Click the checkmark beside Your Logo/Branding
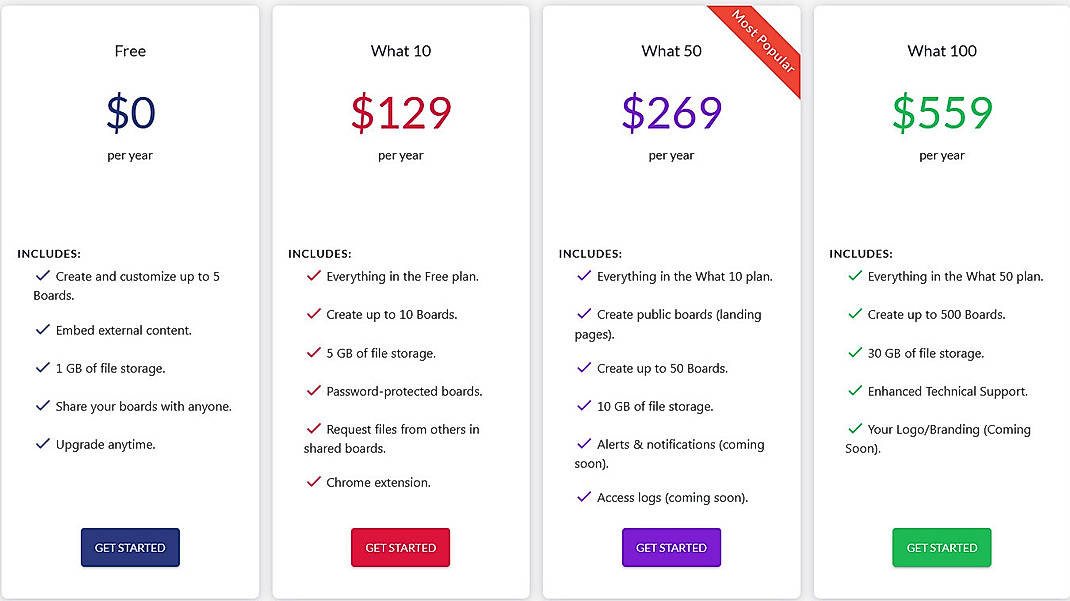Viewport: 1070px width, 601px height. tap(854, 429)
